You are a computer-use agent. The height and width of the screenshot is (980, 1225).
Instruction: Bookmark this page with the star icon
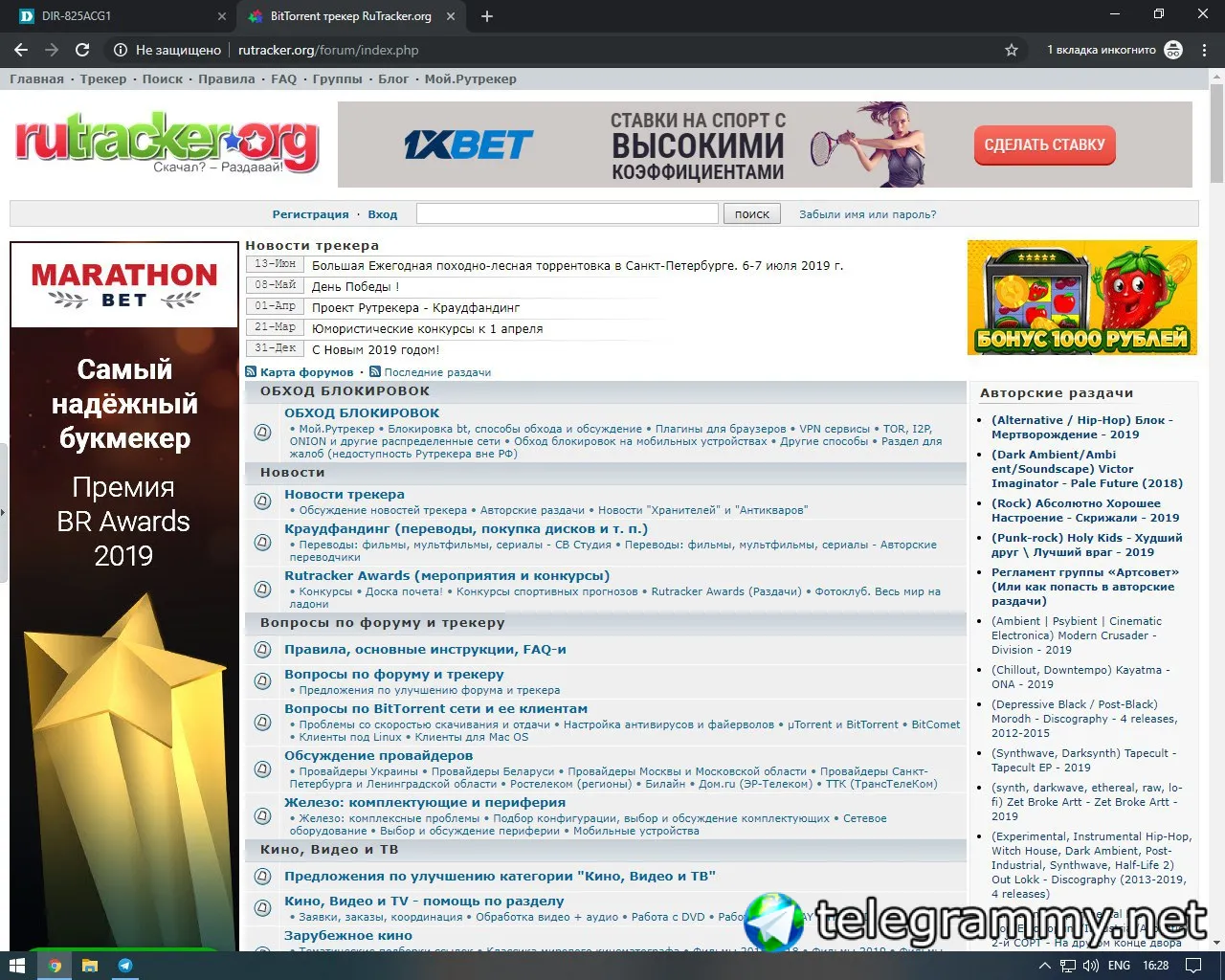point(1012,50)
